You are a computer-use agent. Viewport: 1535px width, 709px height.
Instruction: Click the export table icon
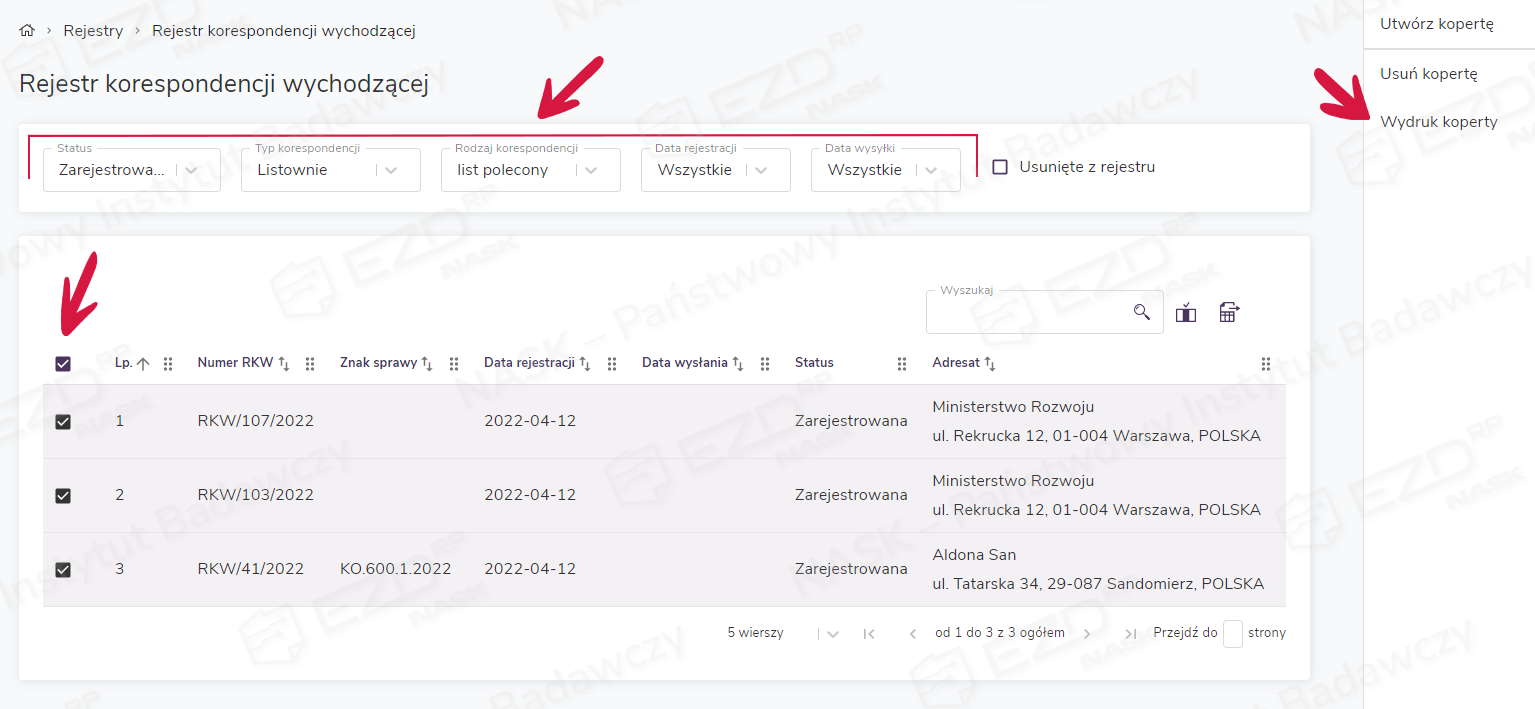coord(1229,313)
